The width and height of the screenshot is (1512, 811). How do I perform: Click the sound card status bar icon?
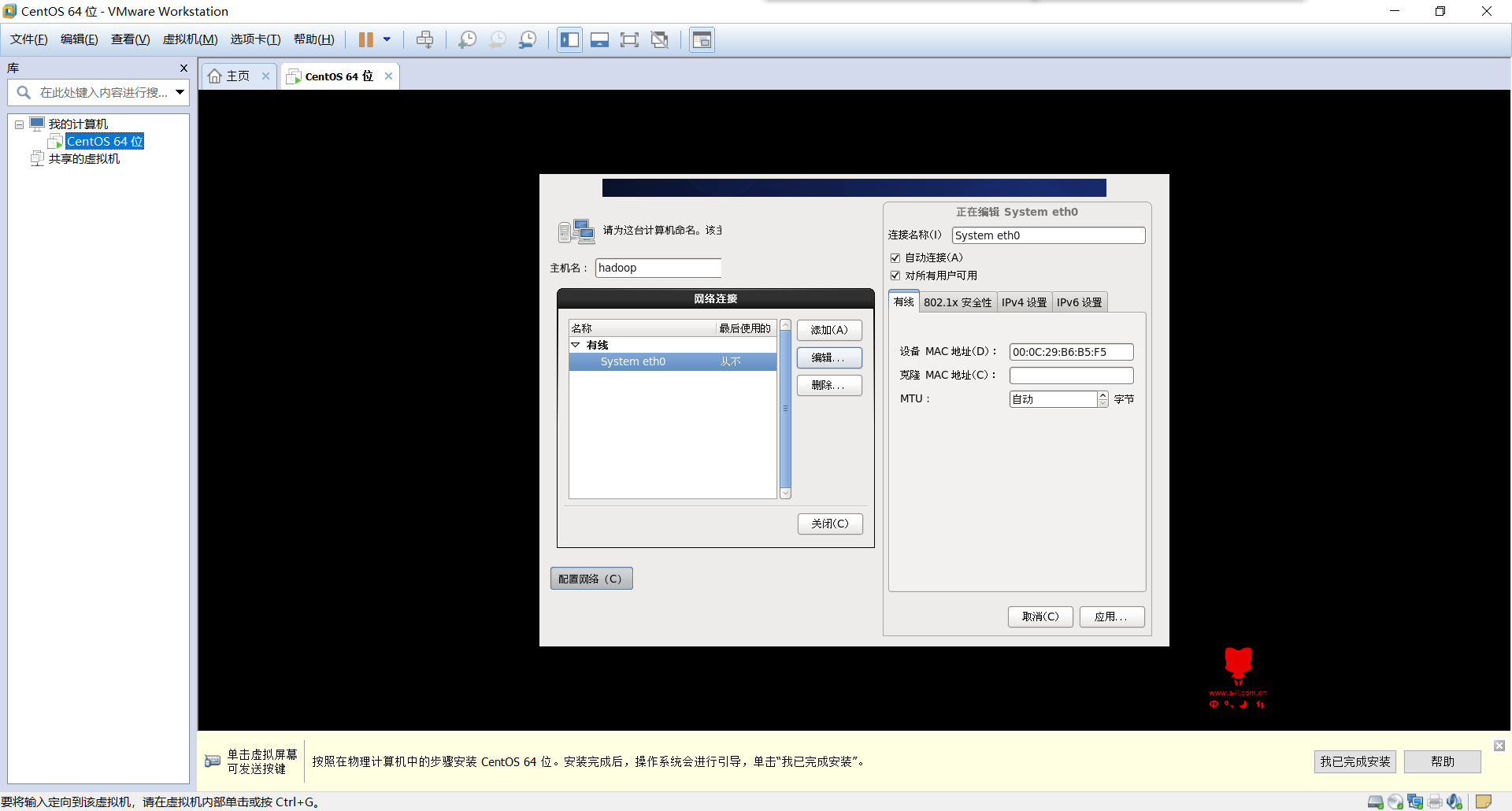tap(1455, 802)
